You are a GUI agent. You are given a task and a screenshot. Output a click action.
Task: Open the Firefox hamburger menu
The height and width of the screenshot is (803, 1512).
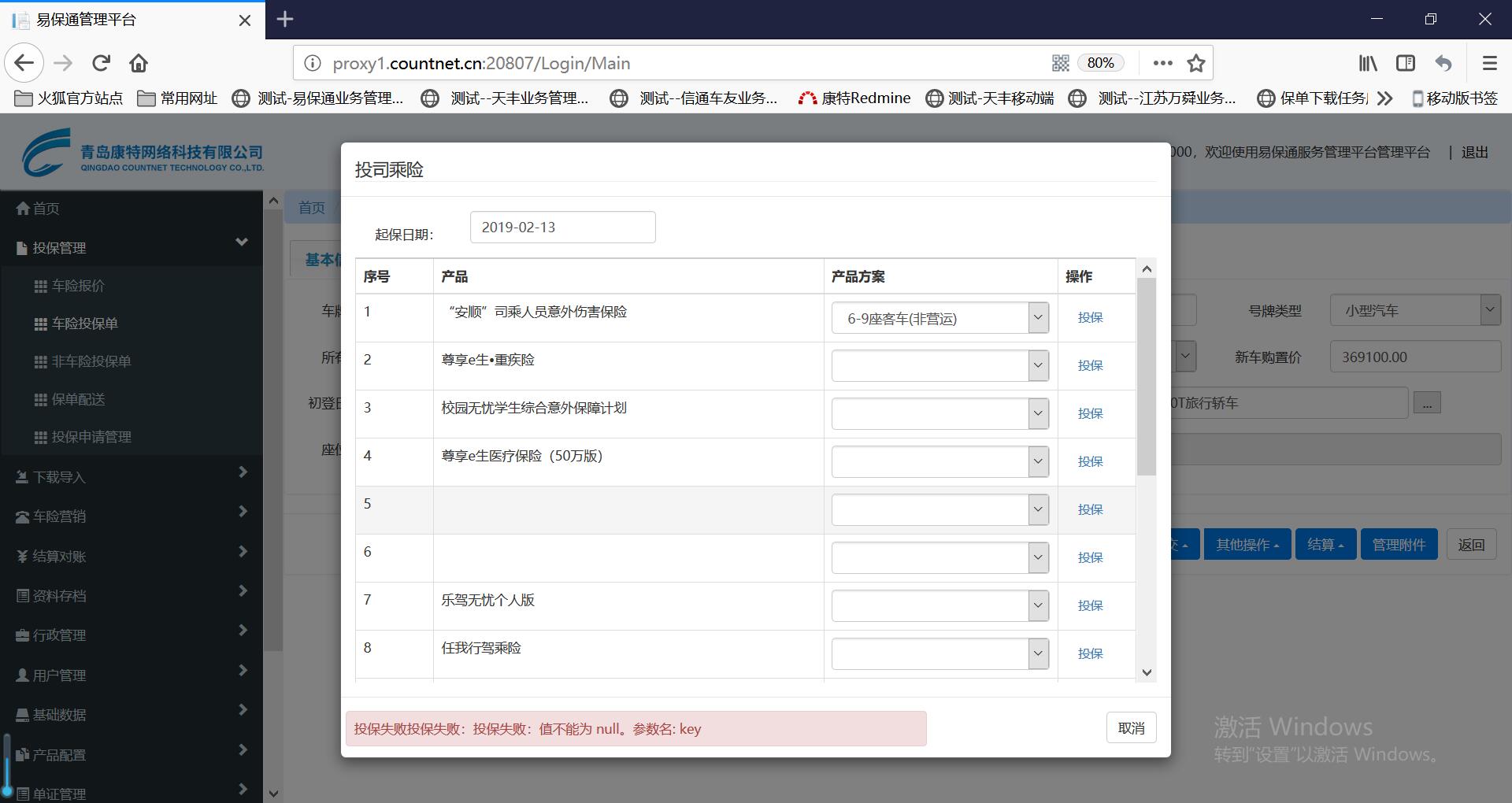[x=1489, y=63]
